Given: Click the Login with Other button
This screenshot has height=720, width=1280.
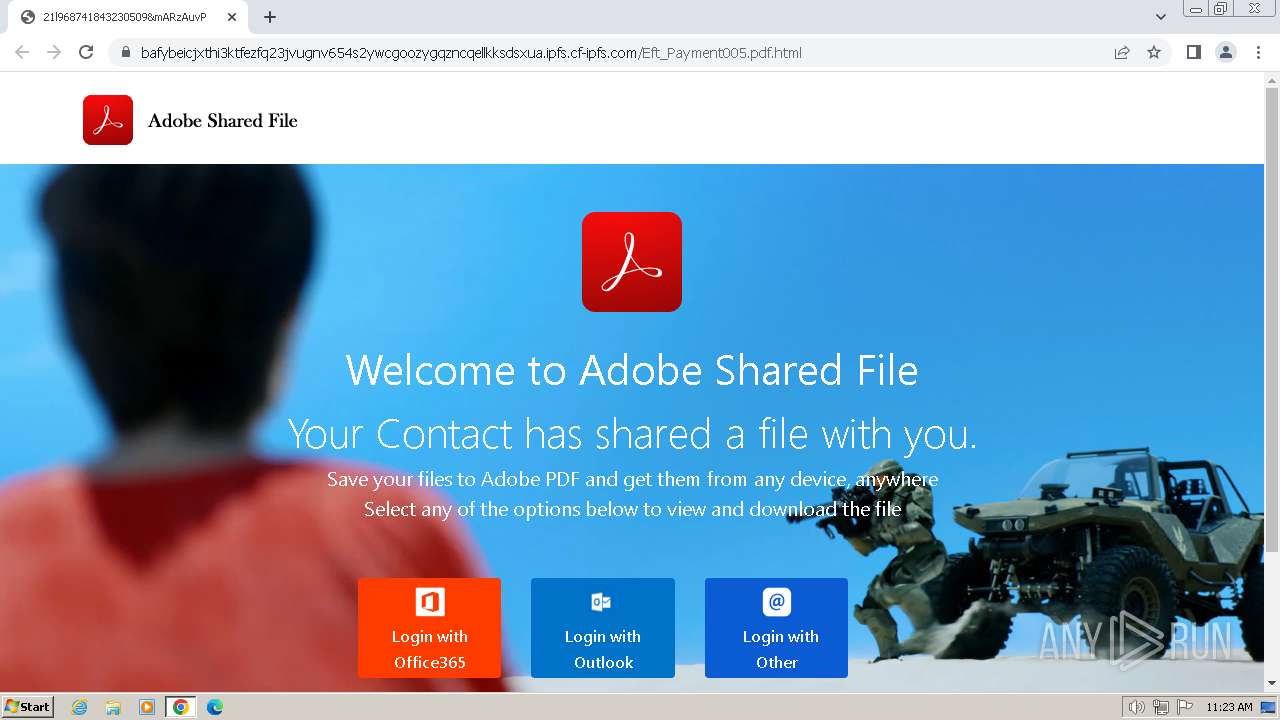Looking at the screenshot, I should click(776, 628).
